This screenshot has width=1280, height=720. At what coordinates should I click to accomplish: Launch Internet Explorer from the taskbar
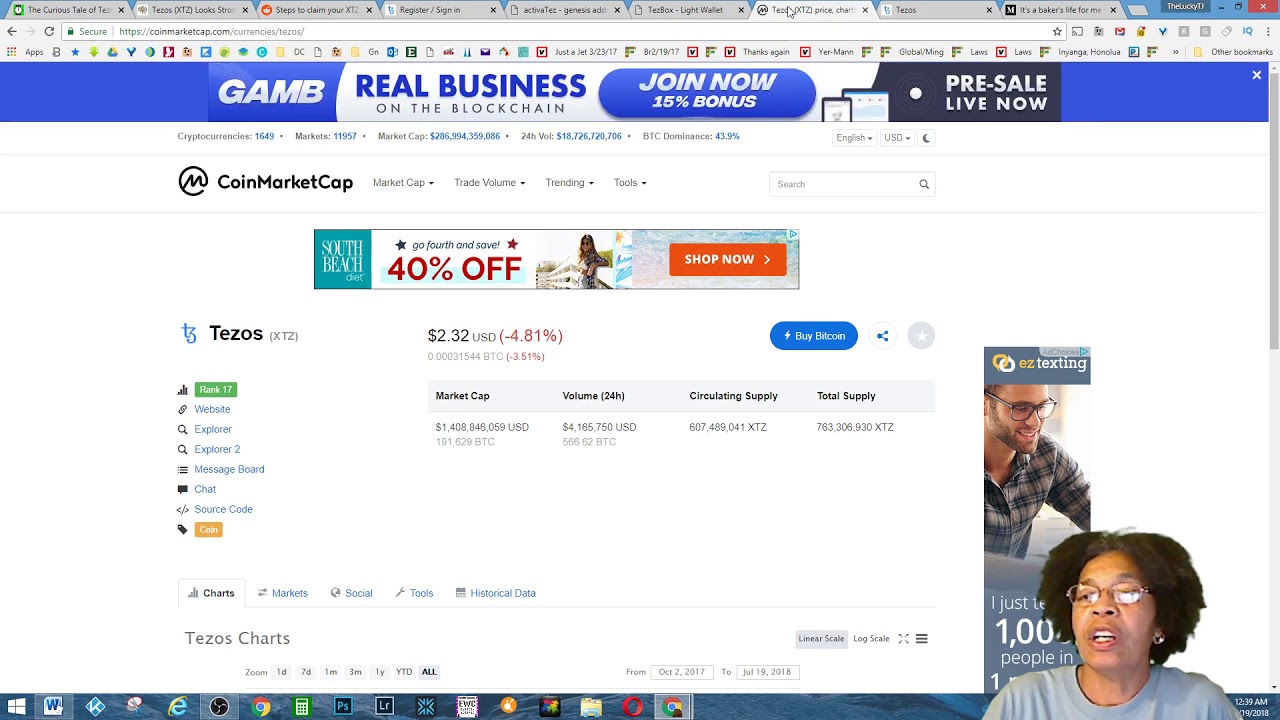click(x=177, y=707)
